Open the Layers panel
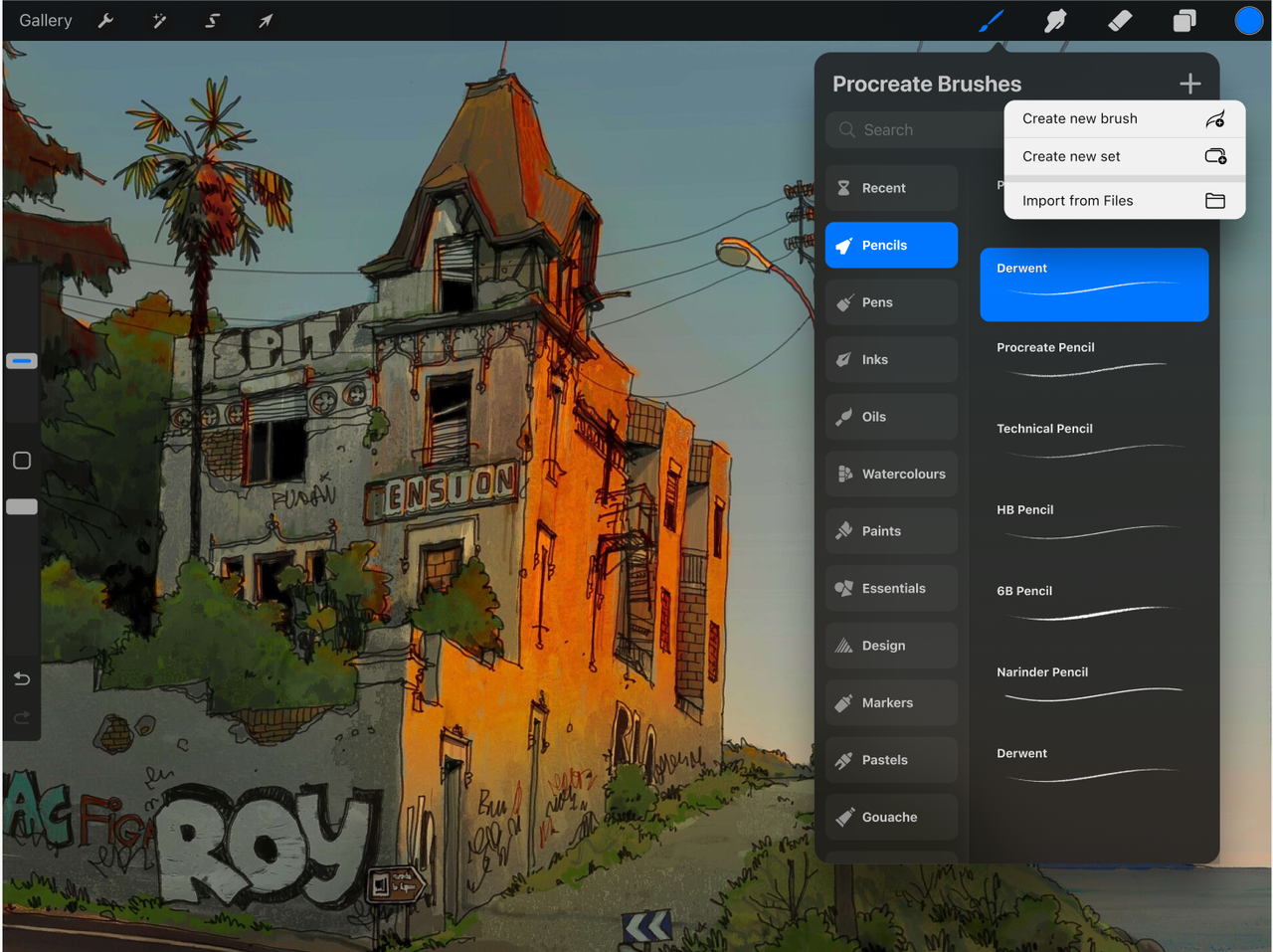 click(1183, 20)
